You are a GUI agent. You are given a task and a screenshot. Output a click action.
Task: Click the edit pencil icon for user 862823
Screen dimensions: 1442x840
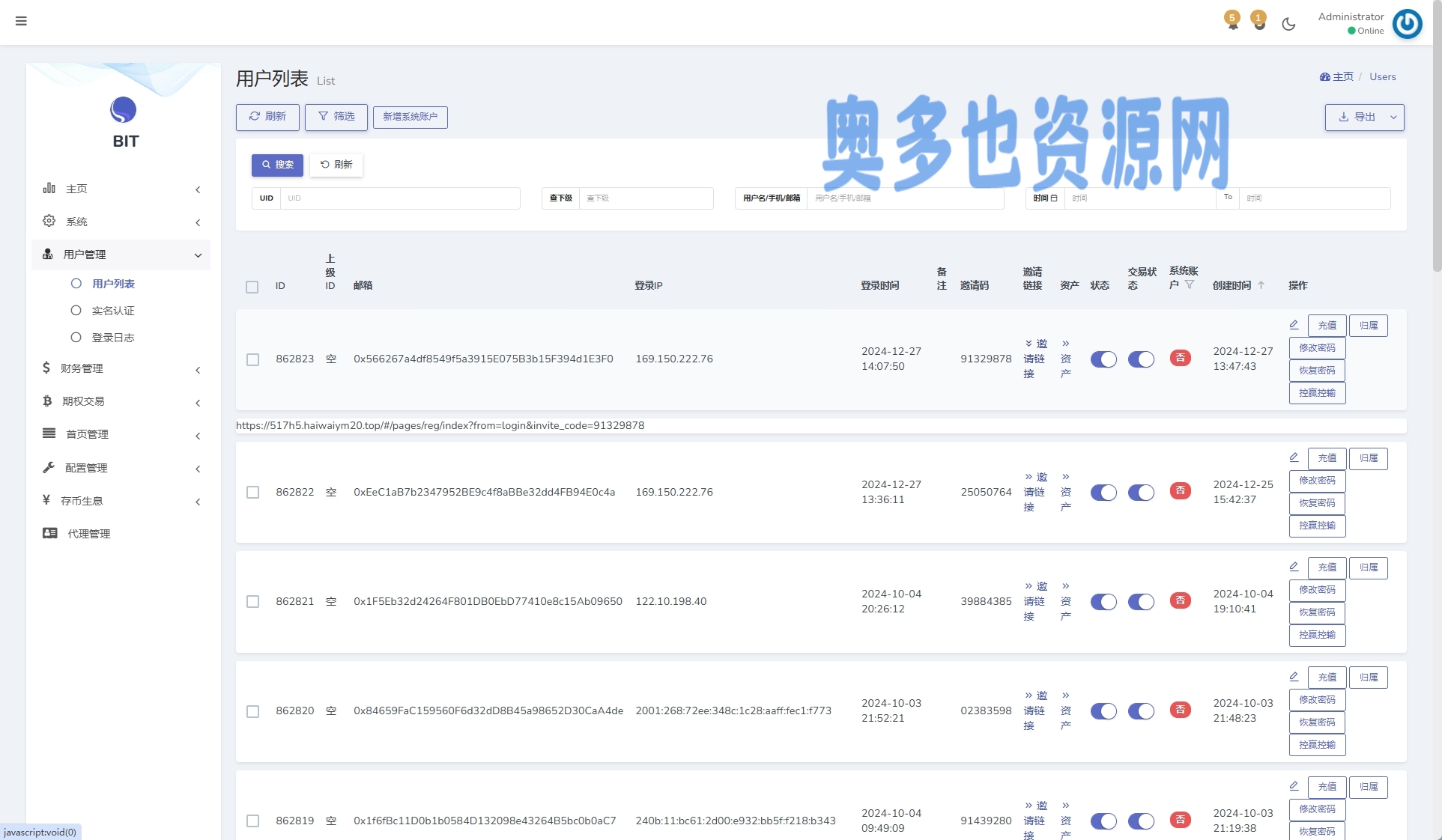pyautogui.click(x=1294, y=325)
